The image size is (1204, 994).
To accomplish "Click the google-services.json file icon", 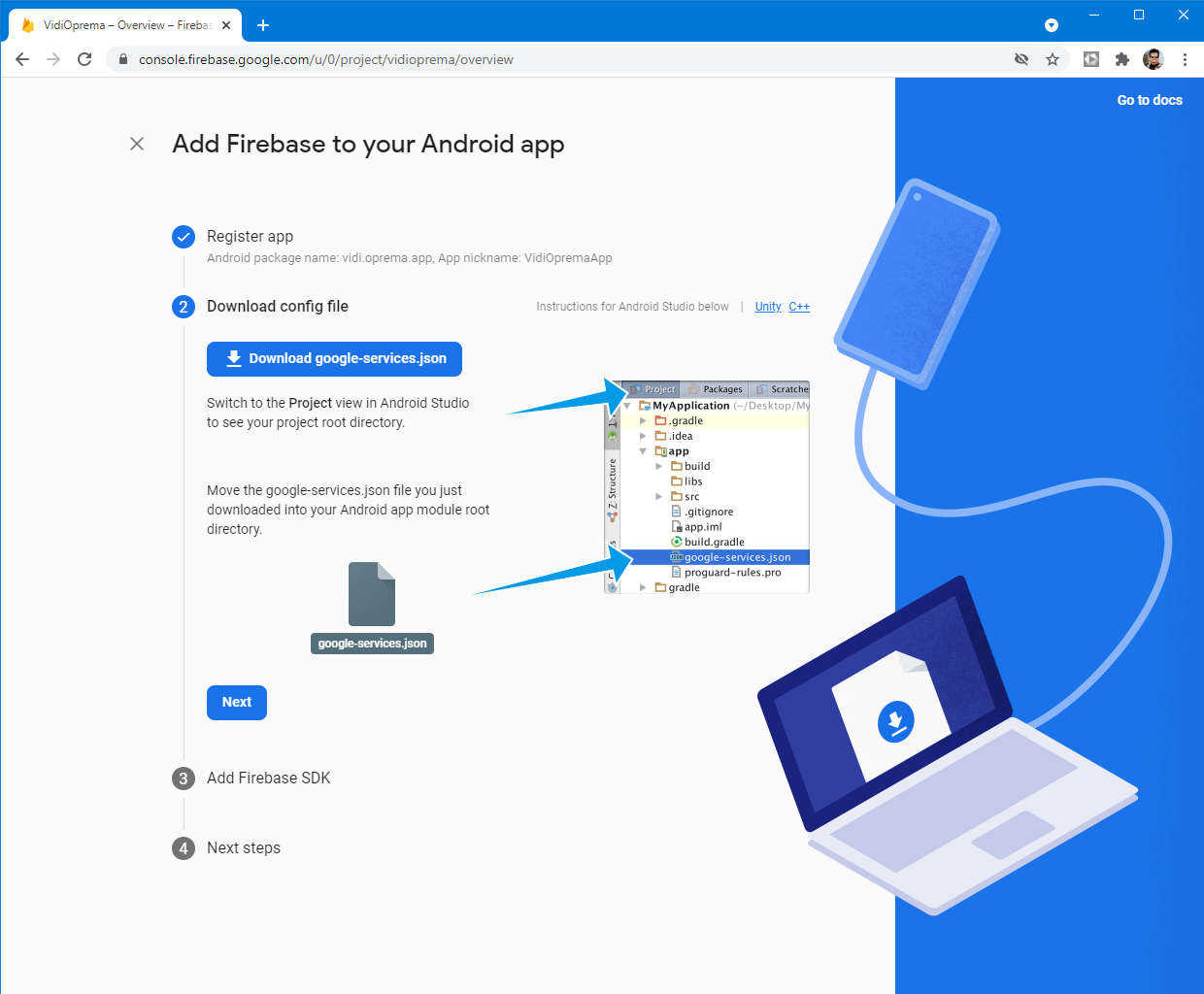I will pyautogui.click(x=372, y=594).
